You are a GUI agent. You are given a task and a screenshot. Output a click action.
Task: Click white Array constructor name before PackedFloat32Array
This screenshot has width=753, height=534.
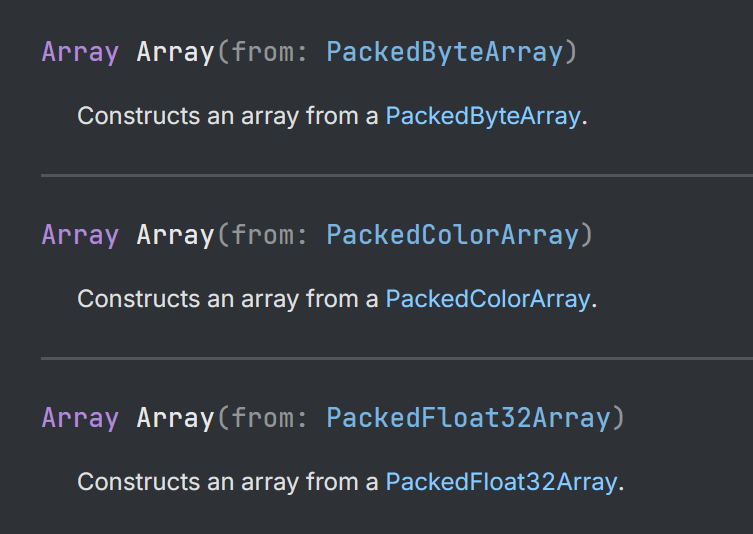175,418
